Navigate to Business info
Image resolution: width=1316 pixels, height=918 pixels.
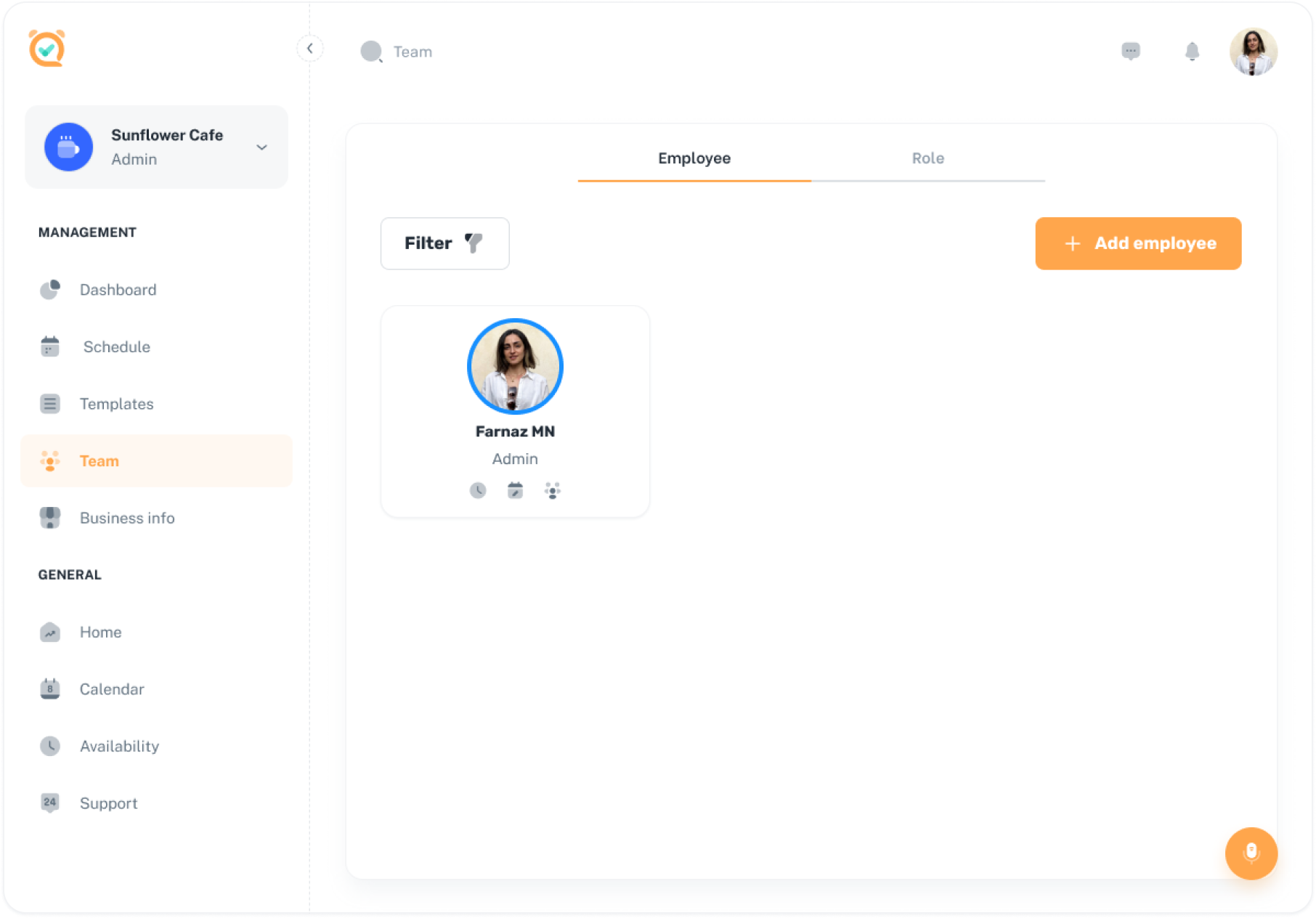[x=127, y=518]
